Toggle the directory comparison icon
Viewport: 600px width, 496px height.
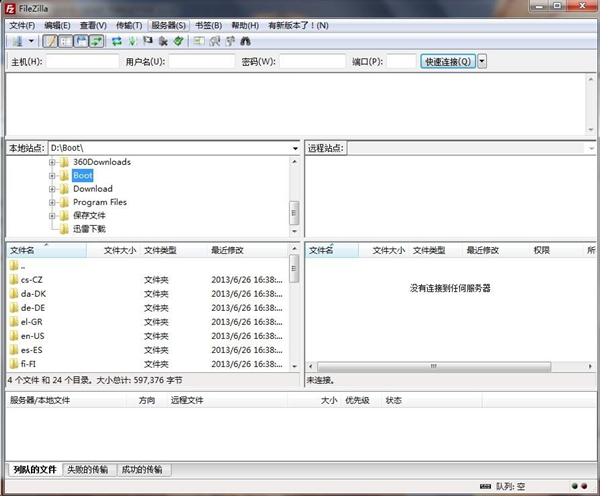click(215, 41)
